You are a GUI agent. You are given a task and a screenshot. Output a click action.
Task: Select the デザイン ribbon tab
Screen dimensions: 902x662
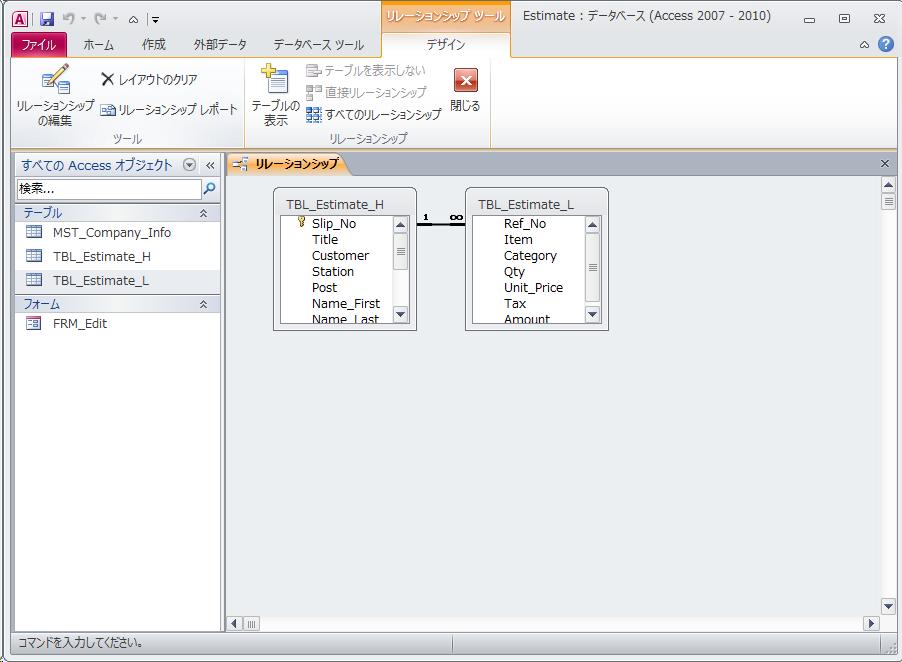(446, 45)
